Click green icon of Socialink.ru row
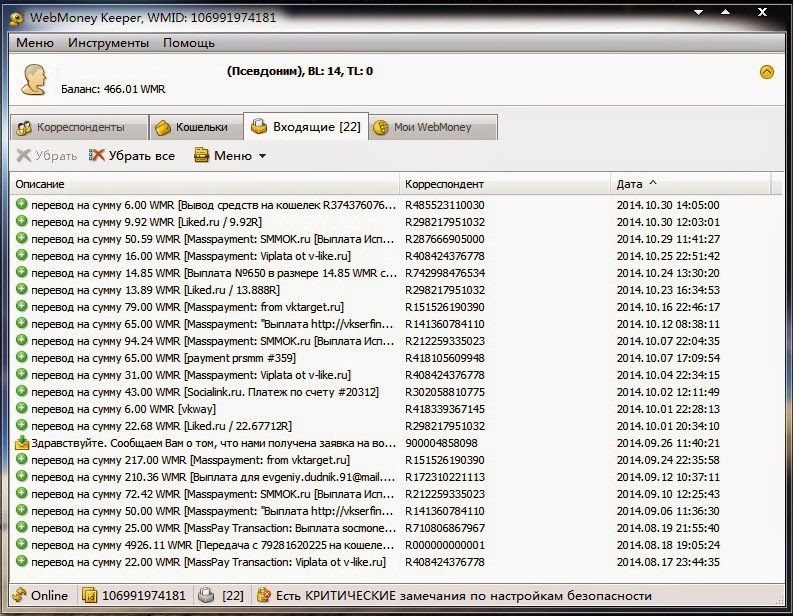This screenshot has height=616, width=793. click(21, 391)
